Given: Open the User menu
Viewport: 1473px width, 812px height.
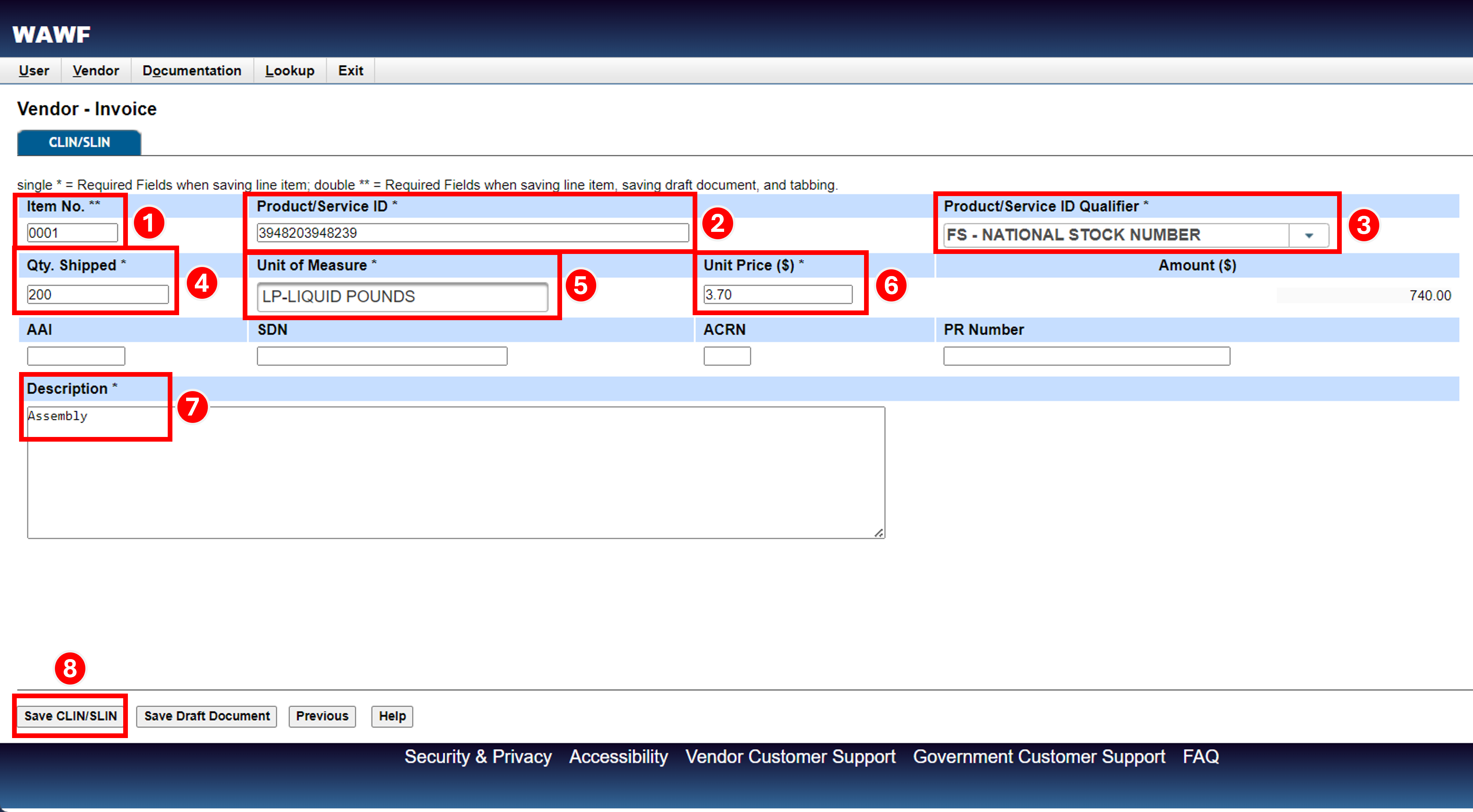Looking at the screenshot, I should click(33, 70).
